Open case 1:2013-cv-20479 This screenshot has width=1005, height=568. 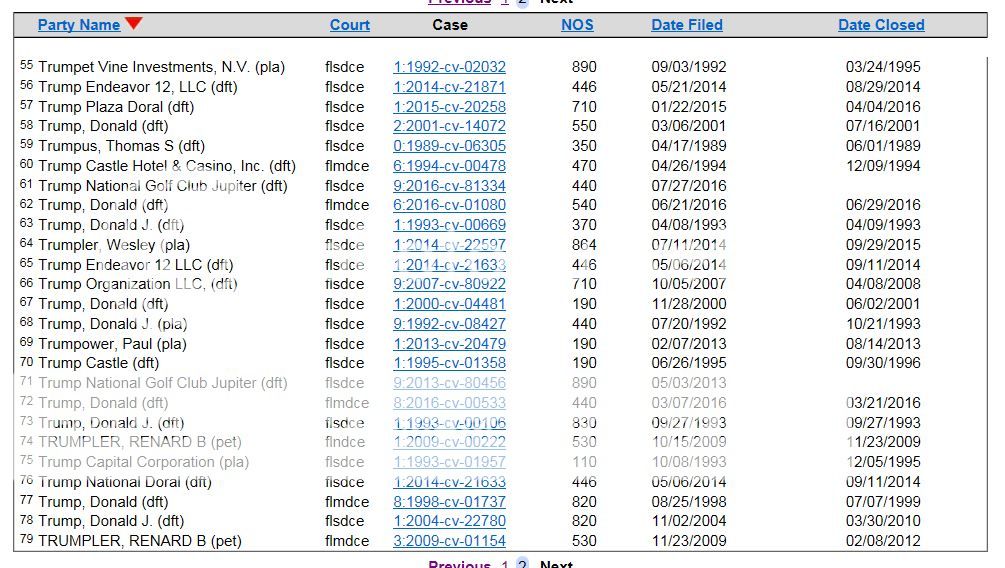pyautogui.click(x=449, y=343)
